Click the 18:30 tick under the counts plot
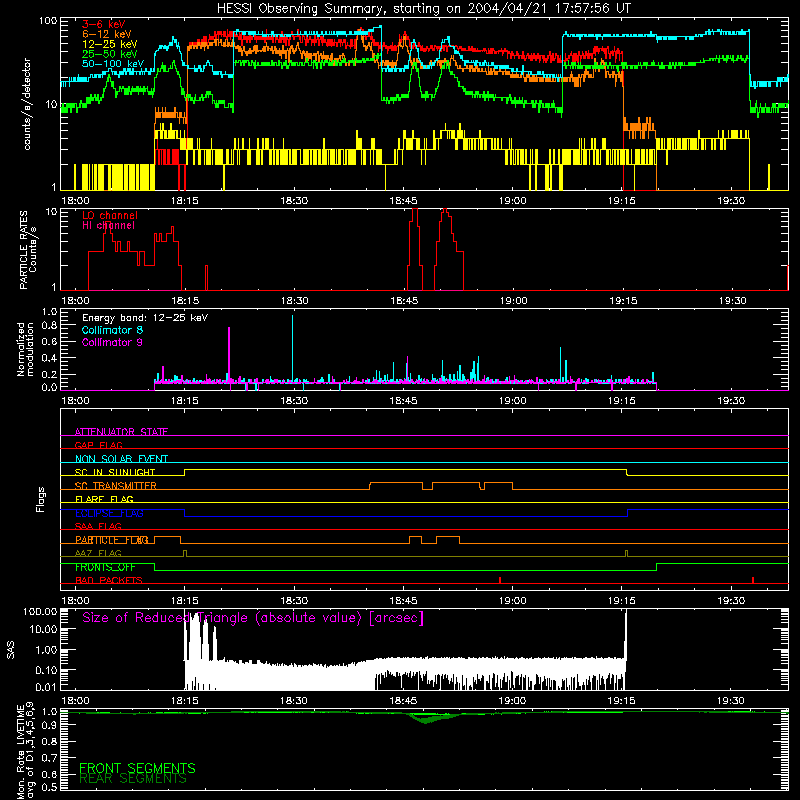The width and height of the screenshot is (800, 800). coord(294,201)
